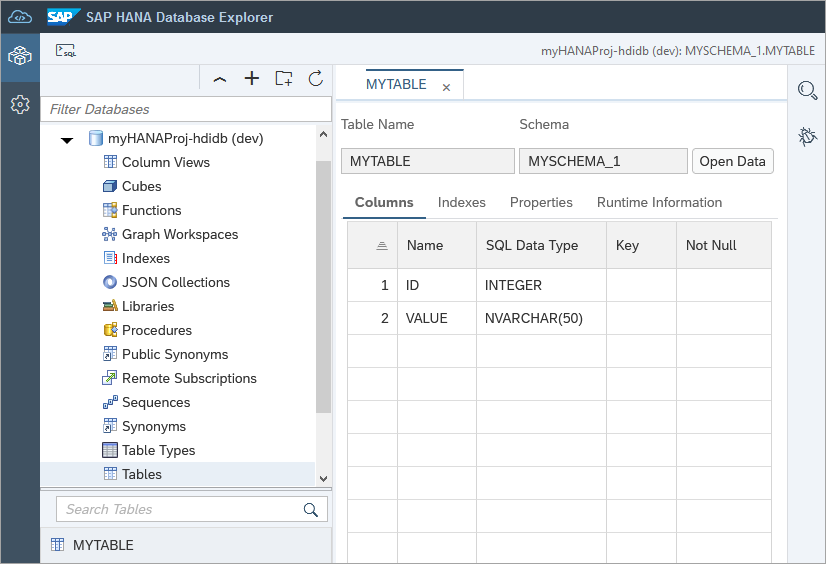Click the Libraries books icon

(110, 306)
